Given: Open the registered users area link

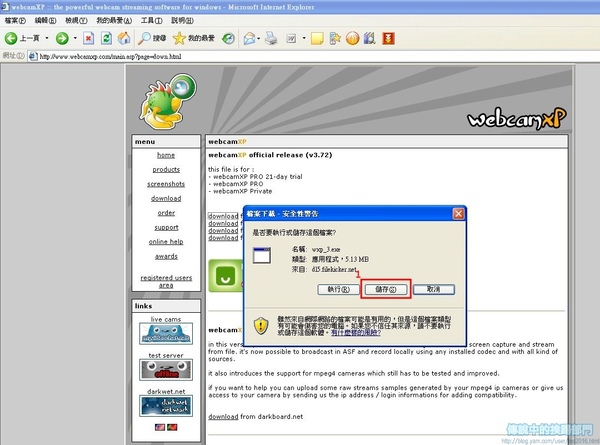Looking at the screenshot, I should click(x=166, y=281).
